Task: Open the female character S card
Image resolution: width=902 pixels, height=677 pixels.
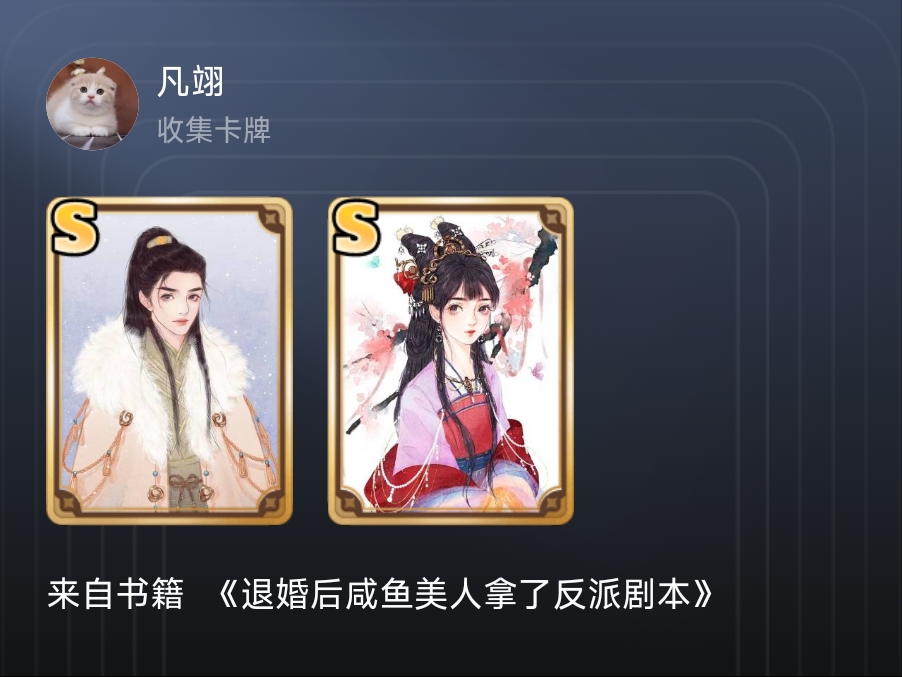Action: (450, 361)
